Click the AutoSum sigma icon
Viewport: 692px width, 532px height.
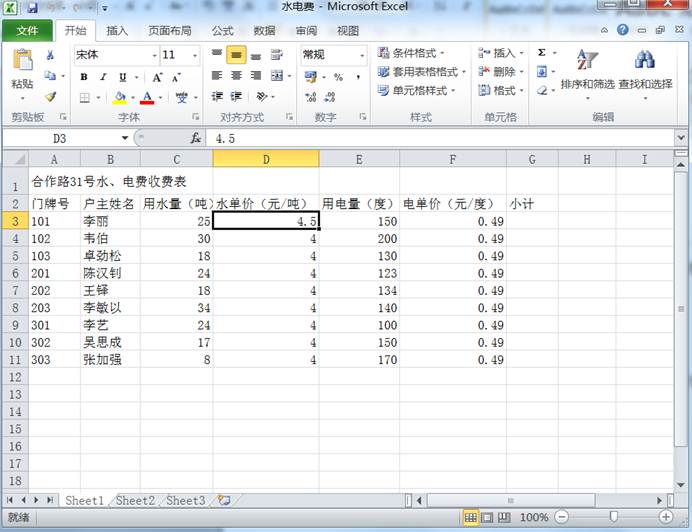tap(542, 53)
